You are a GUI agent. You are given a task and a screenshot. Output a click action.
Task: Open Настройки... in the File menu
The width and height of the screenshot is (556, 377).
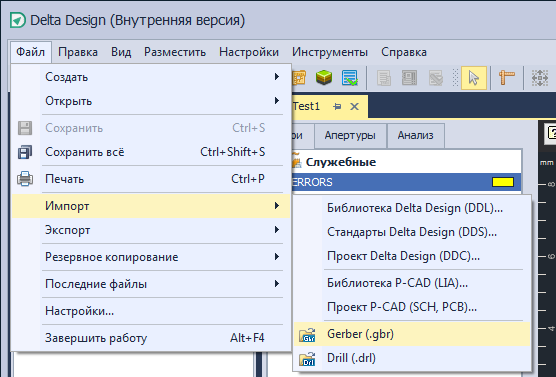(x=151, y=311)
